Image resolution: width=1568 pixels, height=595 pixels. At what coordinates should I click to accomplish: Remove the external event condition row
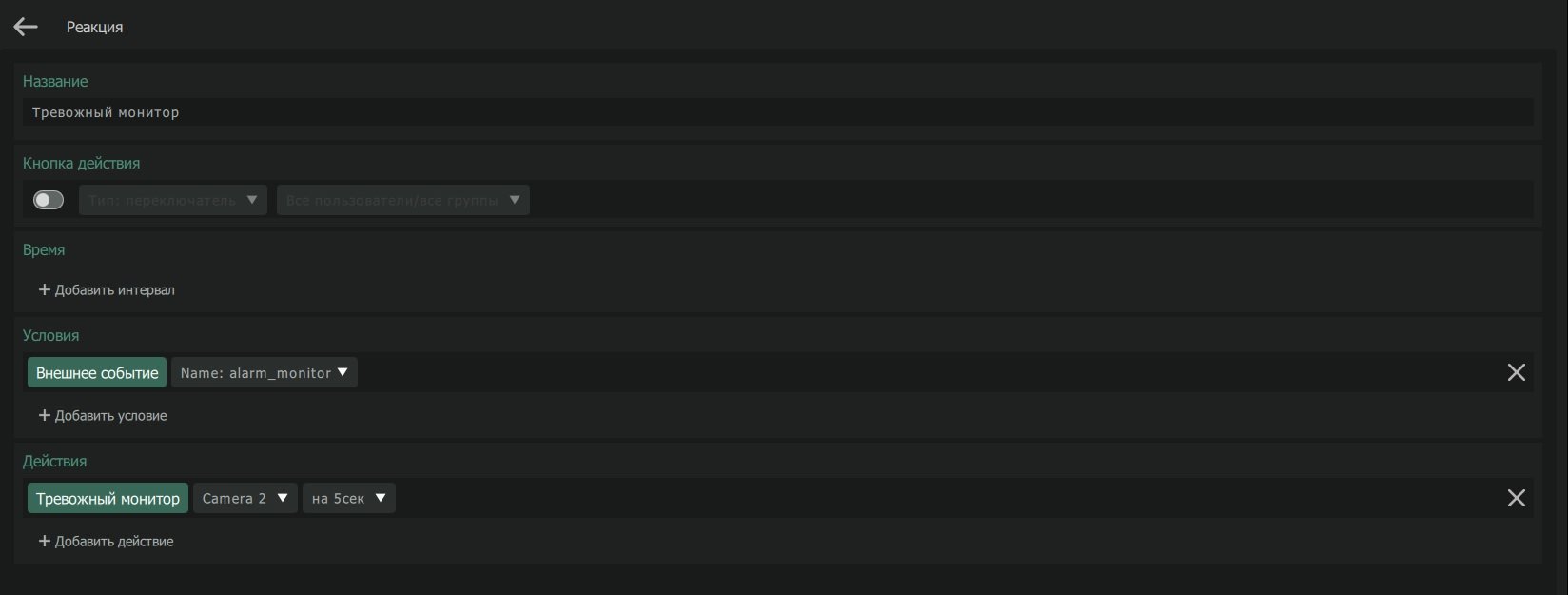(1516, 372)
